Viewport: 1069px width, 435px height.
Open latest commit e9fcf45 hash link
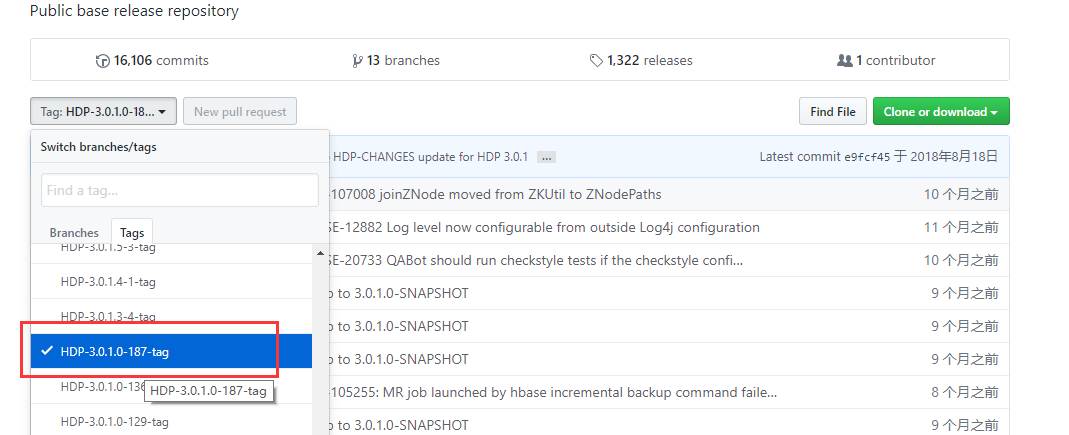(866, 157)
